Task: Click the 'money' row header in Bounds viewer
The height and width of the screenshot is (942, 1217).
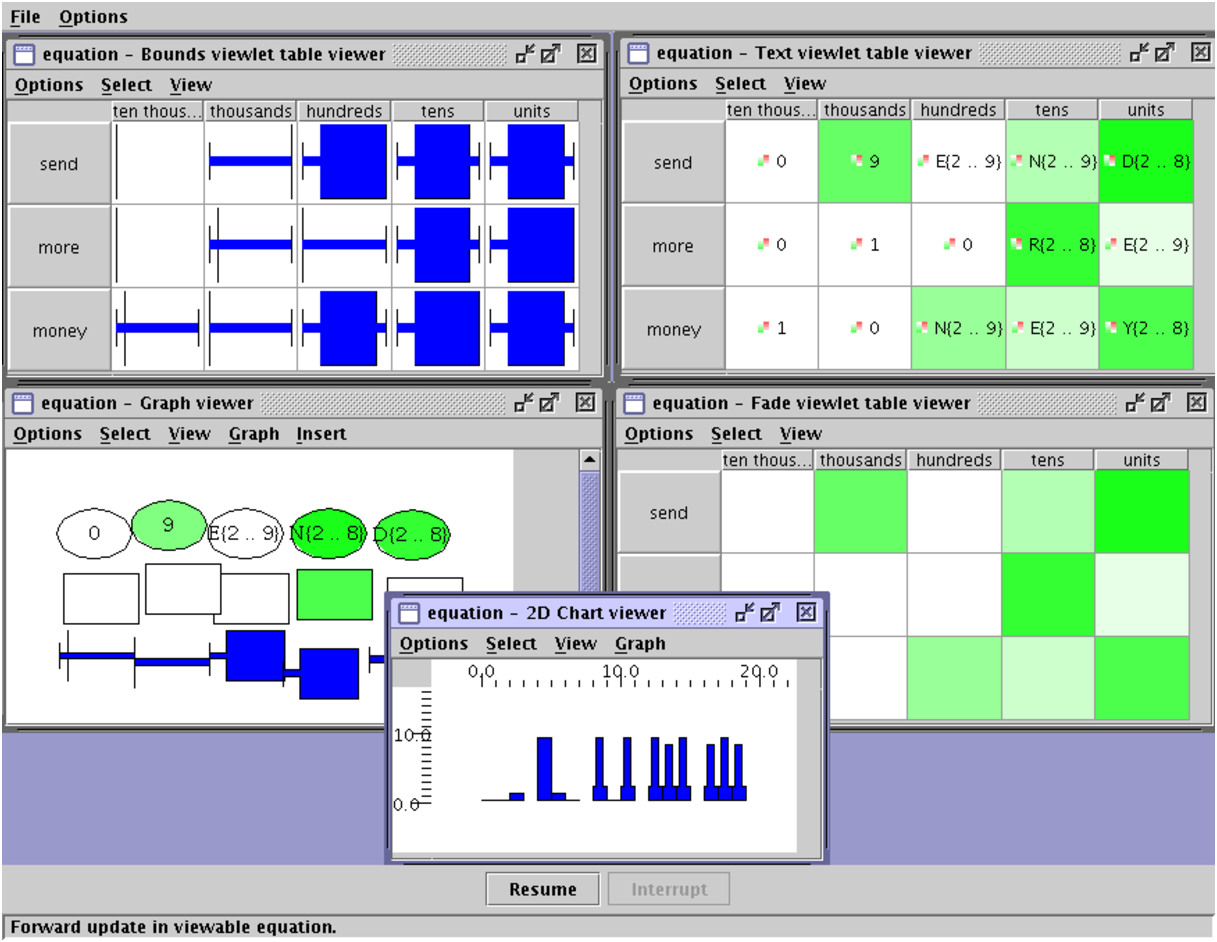Action: (59, 331)
